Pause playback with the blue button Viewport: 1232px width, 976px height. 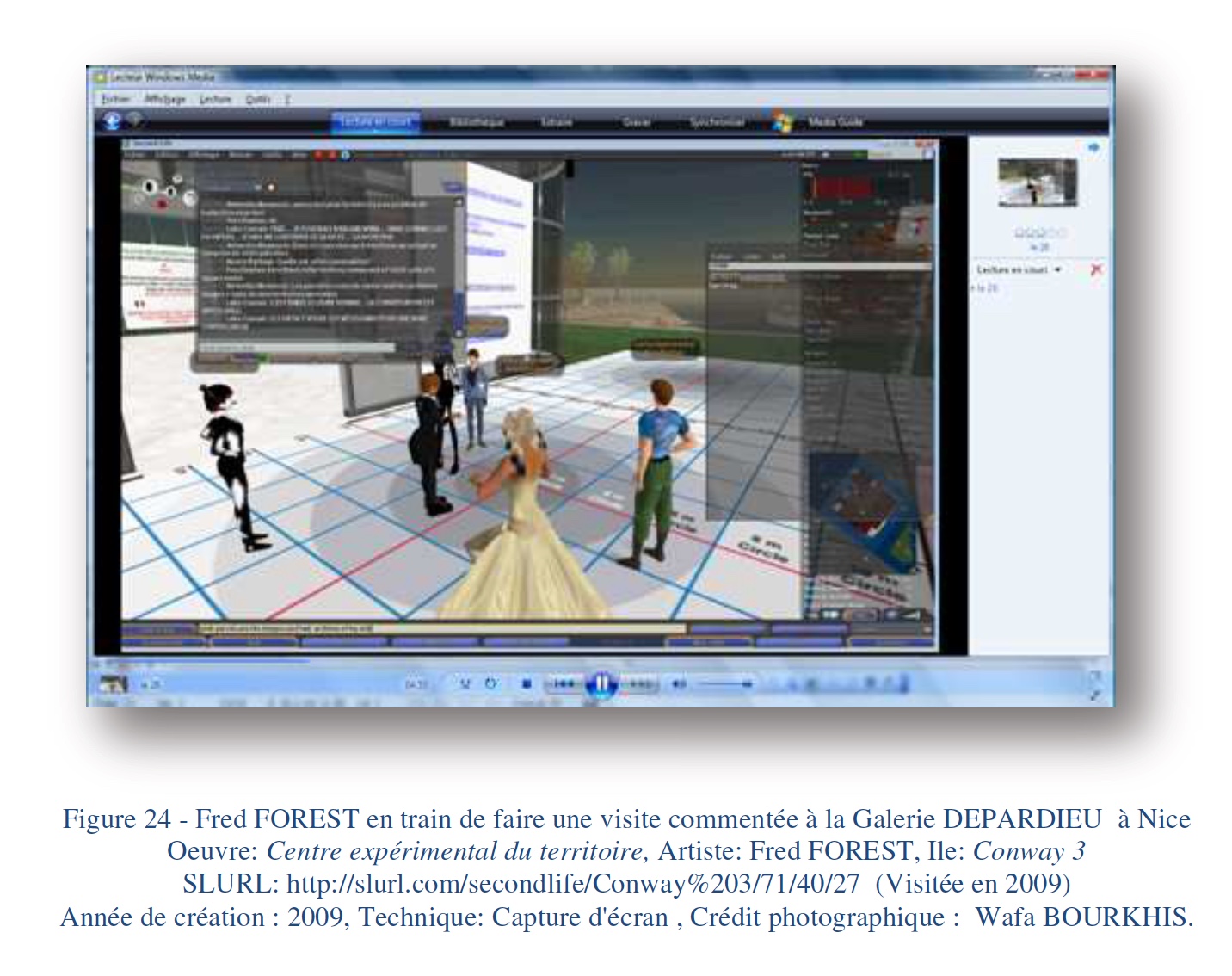(601, 684)
